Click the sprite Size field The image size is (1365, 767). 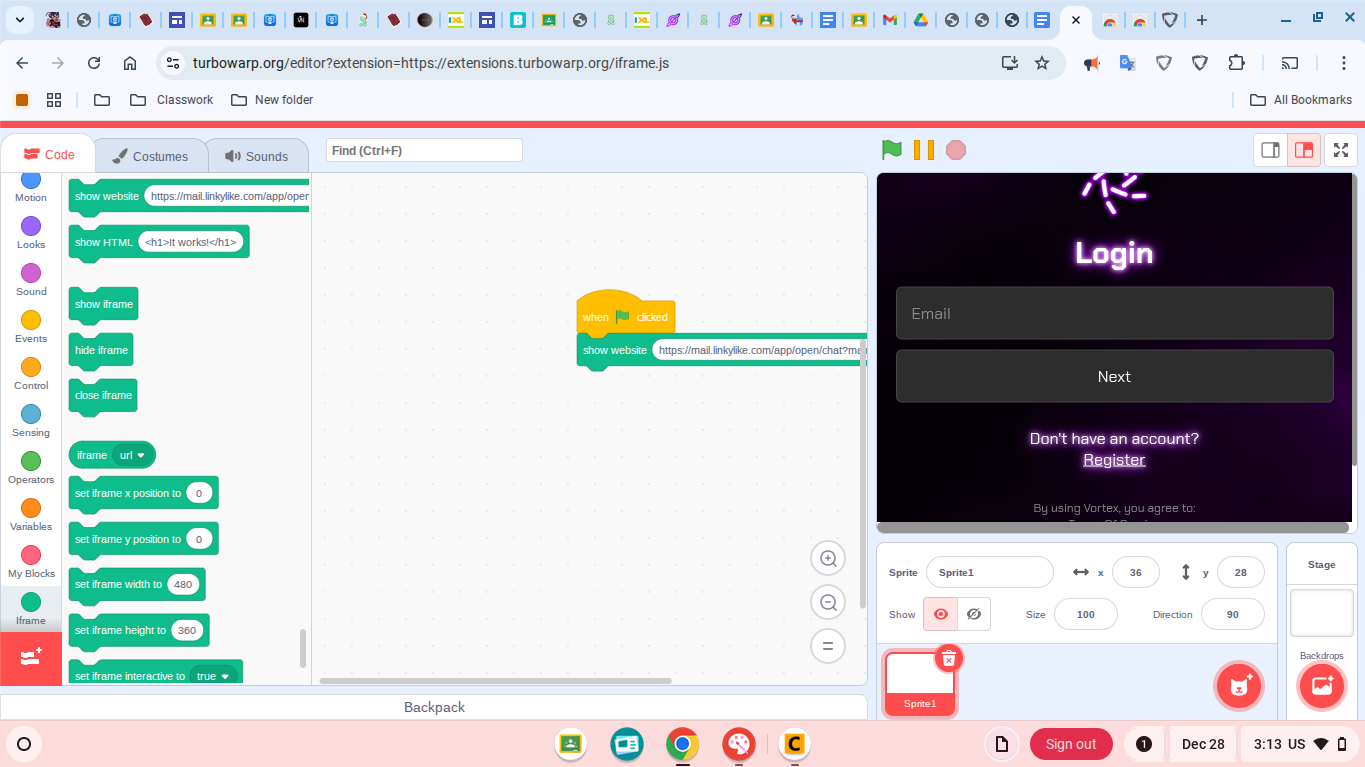[1085, 614]
